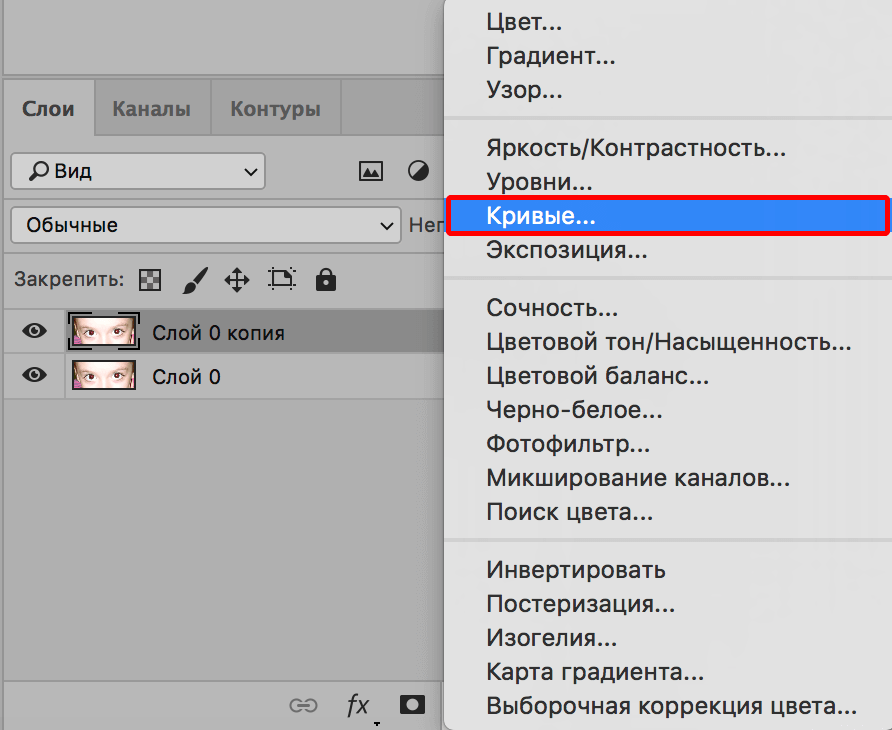Click the link layers chain icon

(303, 705)
